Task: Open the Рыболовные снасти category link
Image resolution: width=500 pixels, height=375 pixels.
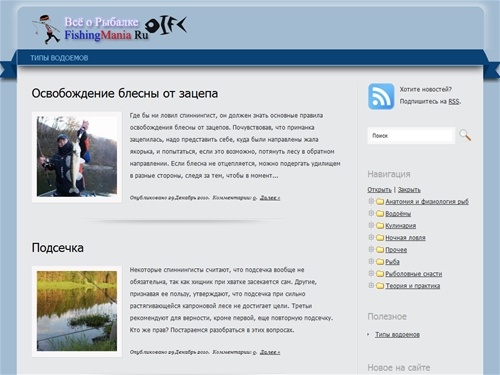Action: (414, 274)
